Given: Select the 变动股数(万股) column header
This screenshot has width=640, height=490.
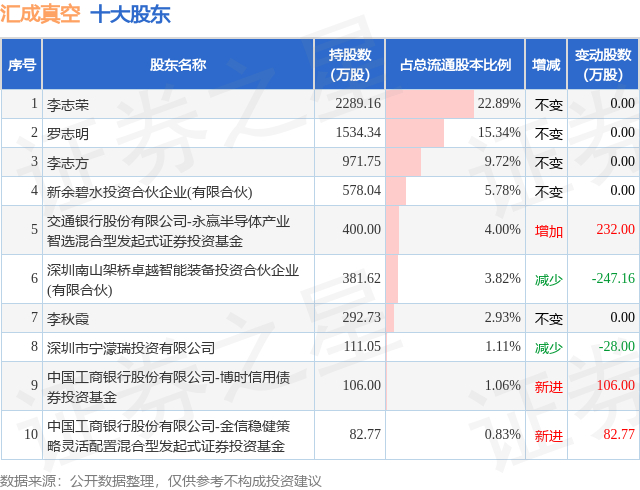Looking at the screenshot, I should (603, 65).
